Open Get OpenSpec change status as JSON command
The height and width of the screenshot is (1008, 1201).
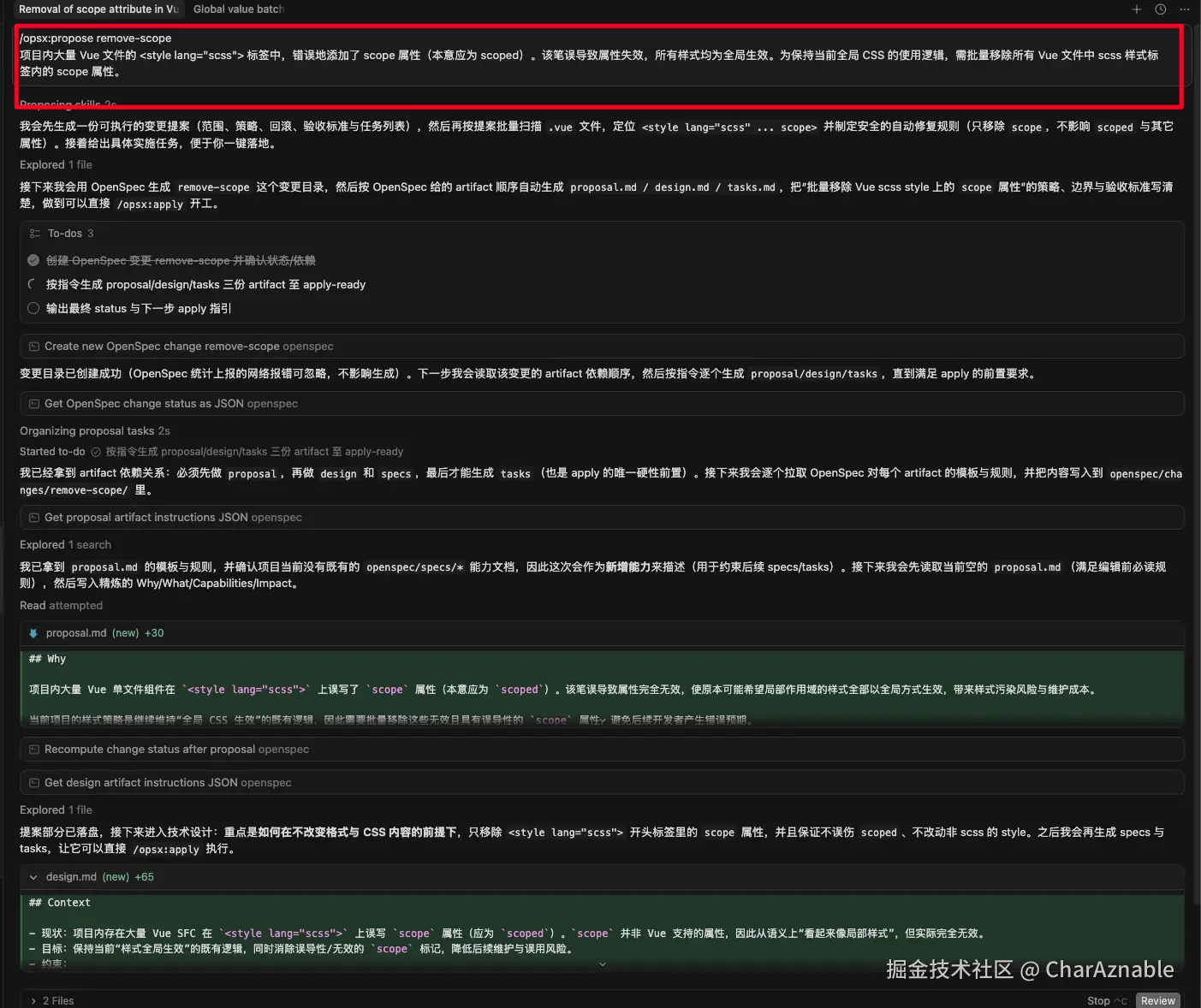(602, 404)
